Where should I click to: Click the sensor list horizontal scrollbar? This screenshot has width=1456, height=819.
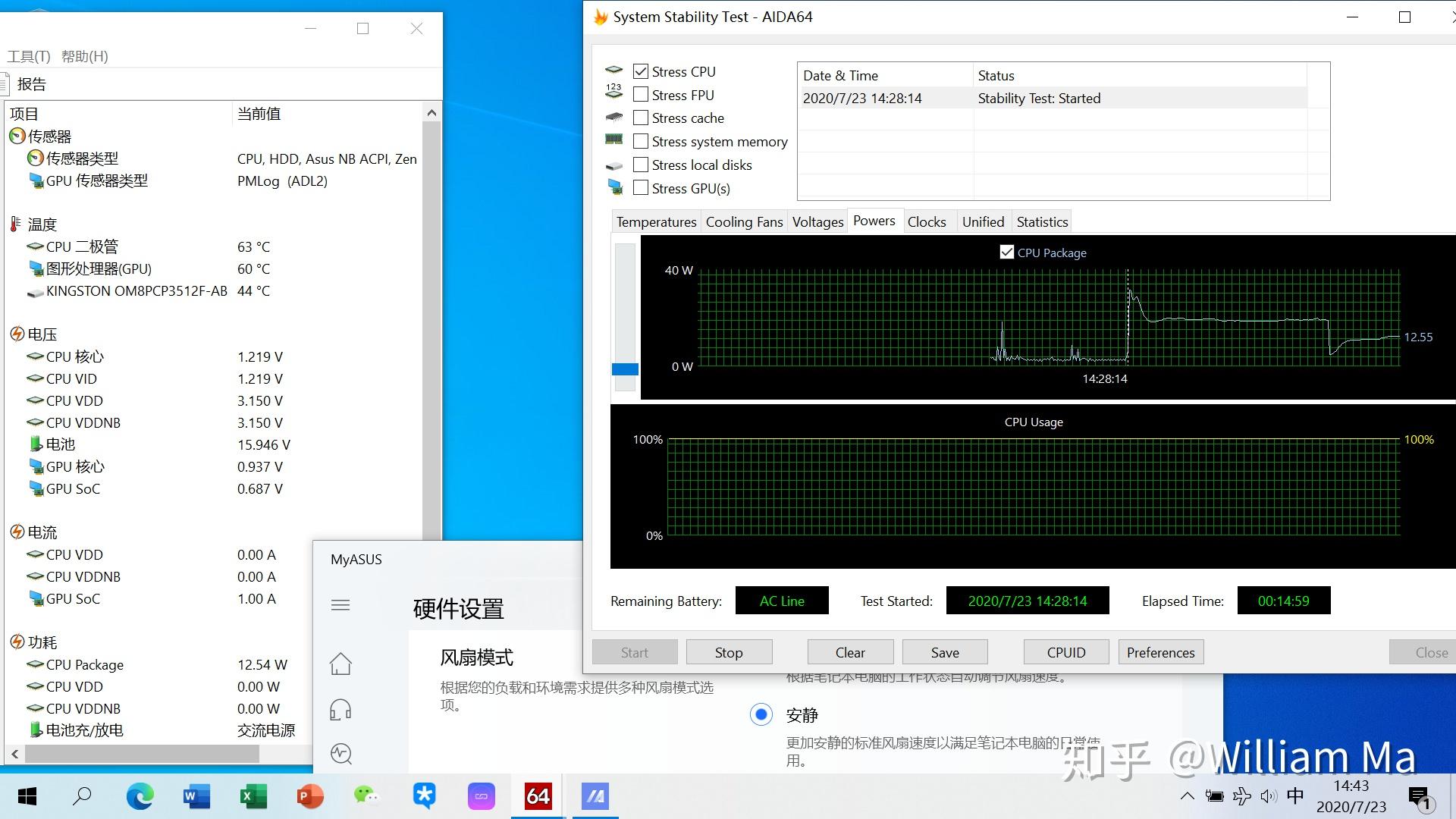[x=142, y=754]
